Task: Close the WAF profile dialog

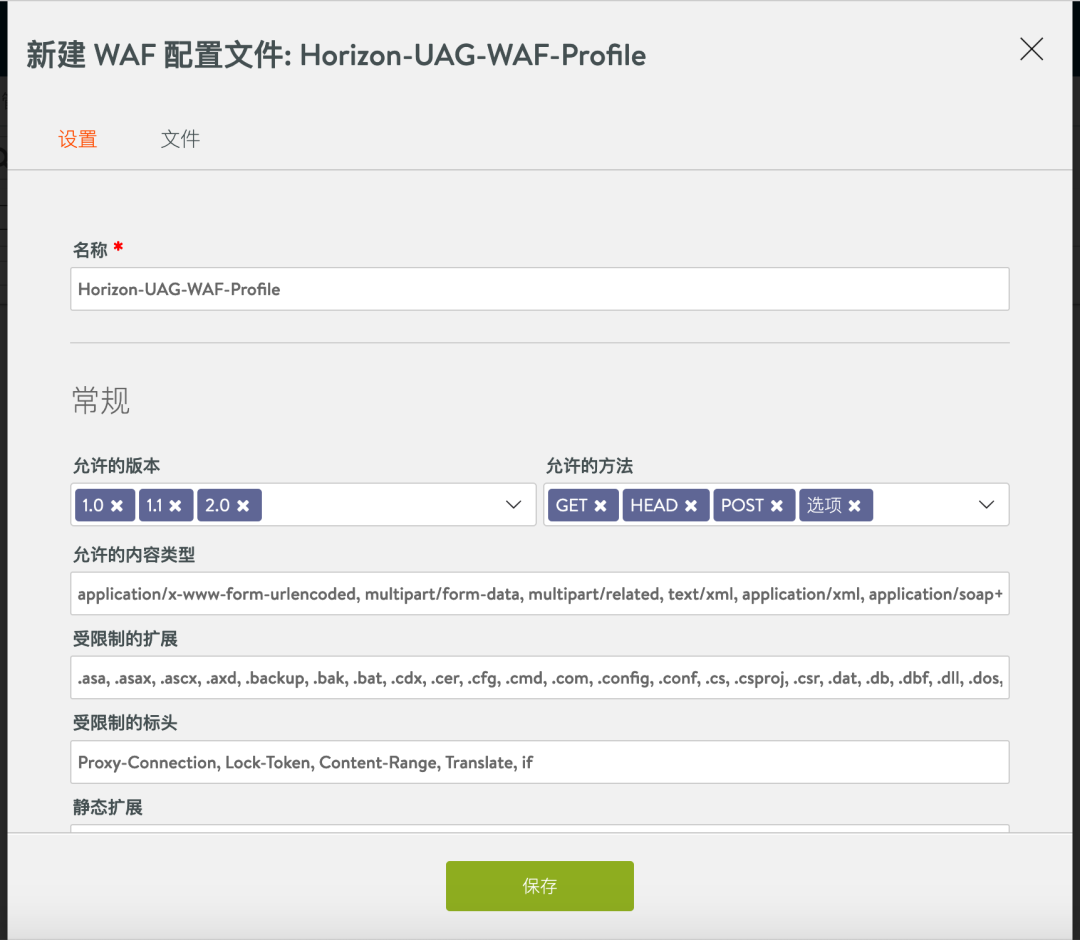Action: pyautogui.click(x=1031, y=49)
